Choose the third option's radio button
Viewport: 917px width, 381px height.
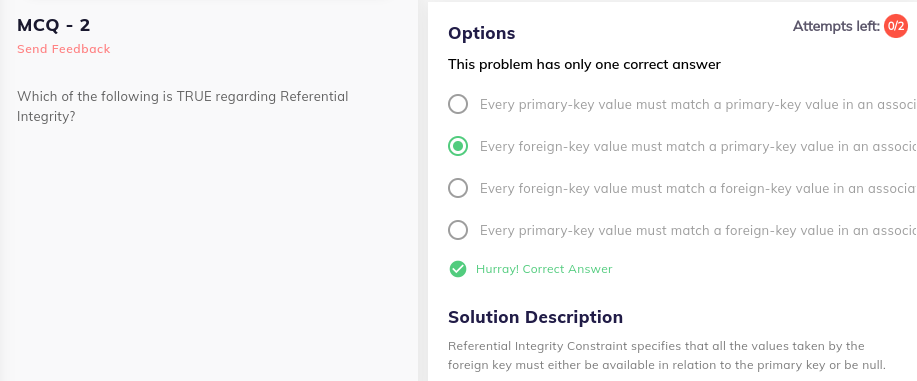tap(458, 188)
